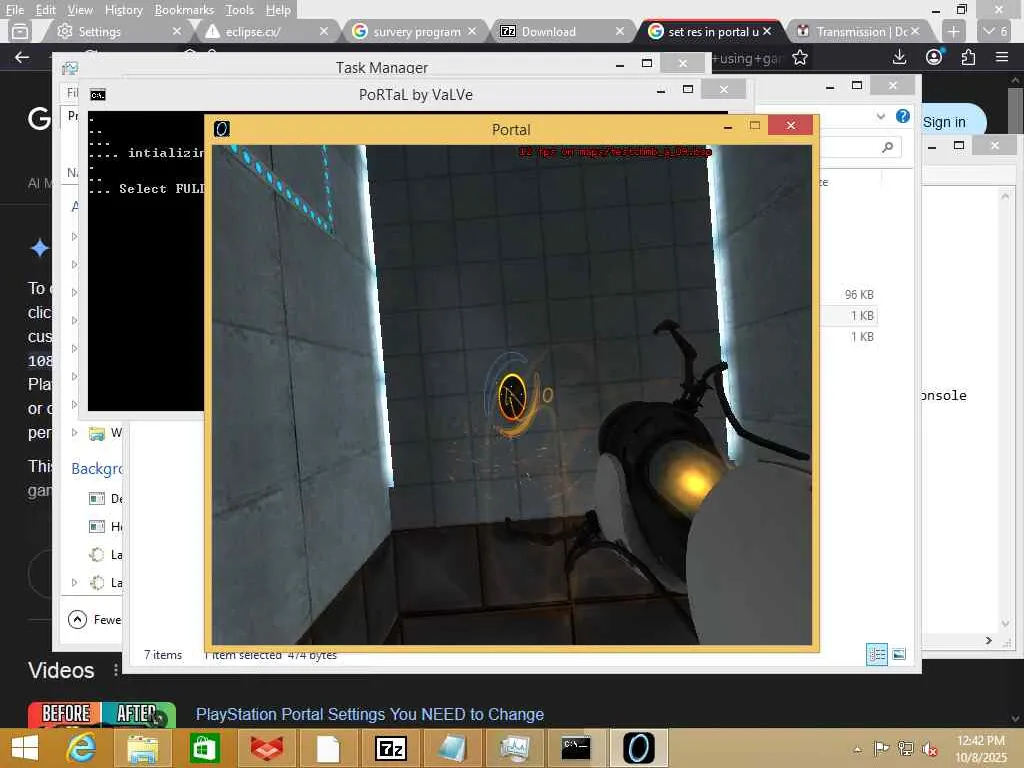Open the red fox taskbar icon
1024x768 pixels.
(x=266, y=748)
